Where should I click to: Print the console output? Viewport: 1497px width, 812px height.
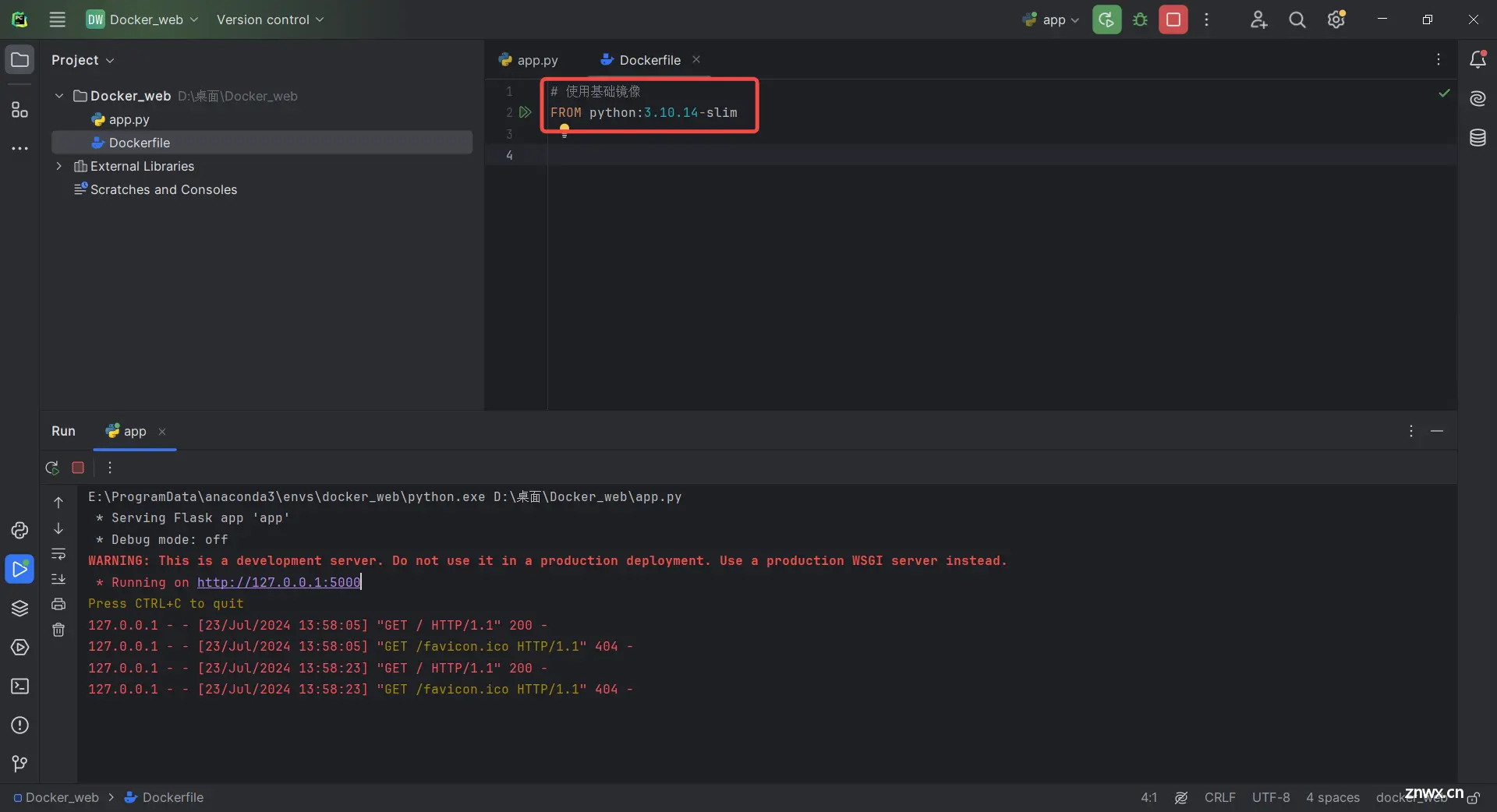click(58, 604)
